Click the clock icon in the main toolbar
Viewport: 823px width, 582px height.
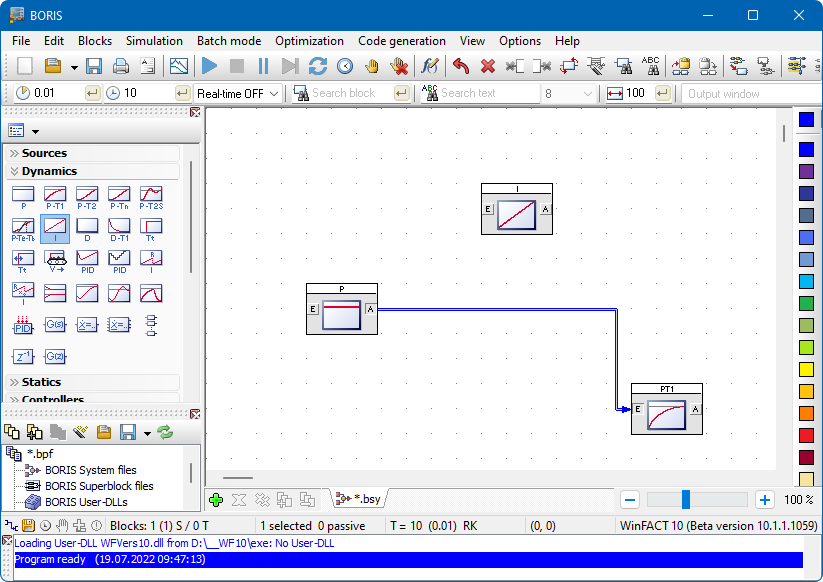coord(345,66)
